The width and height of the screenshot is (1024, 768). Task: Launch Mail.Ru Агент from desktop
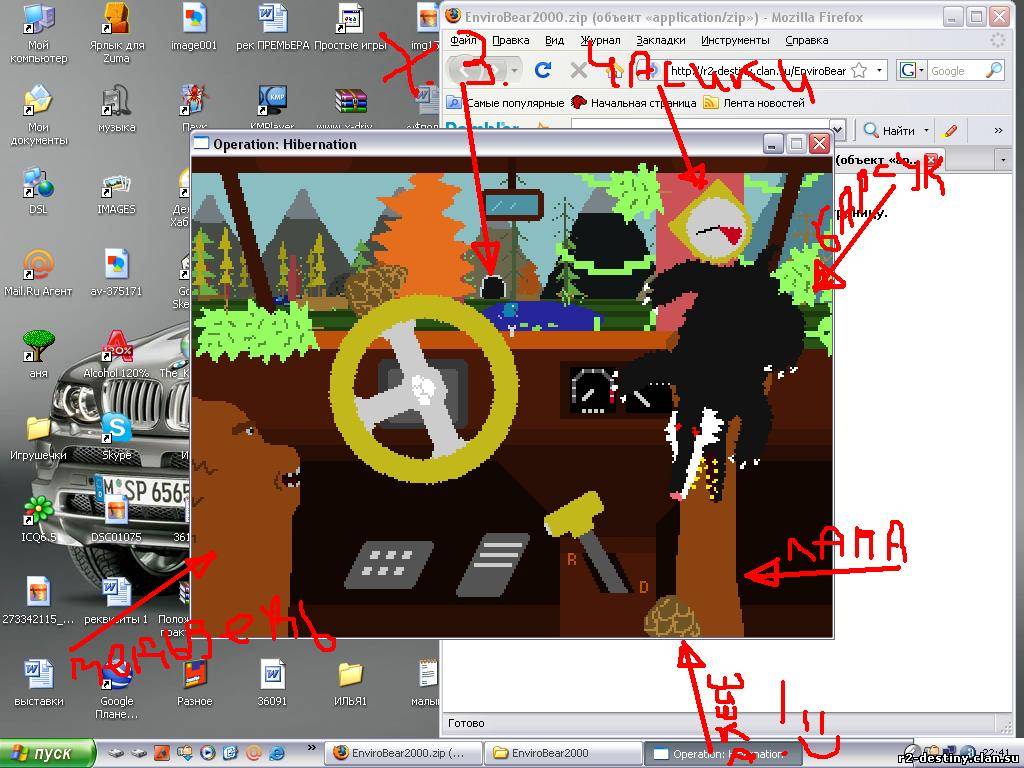(38, 273)
